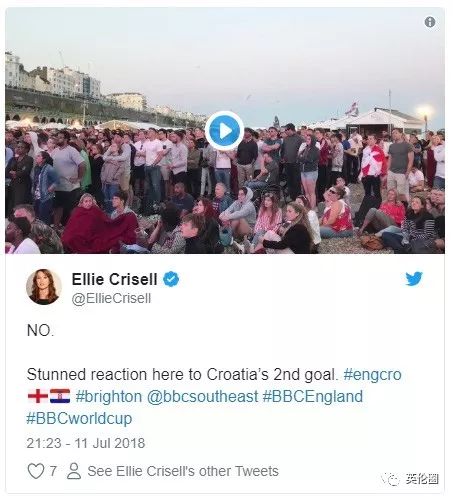The height and width of the screenshot is (499, 453).
Task: See Ellie Crisell's other Tweets
Action: click(183, 471)
